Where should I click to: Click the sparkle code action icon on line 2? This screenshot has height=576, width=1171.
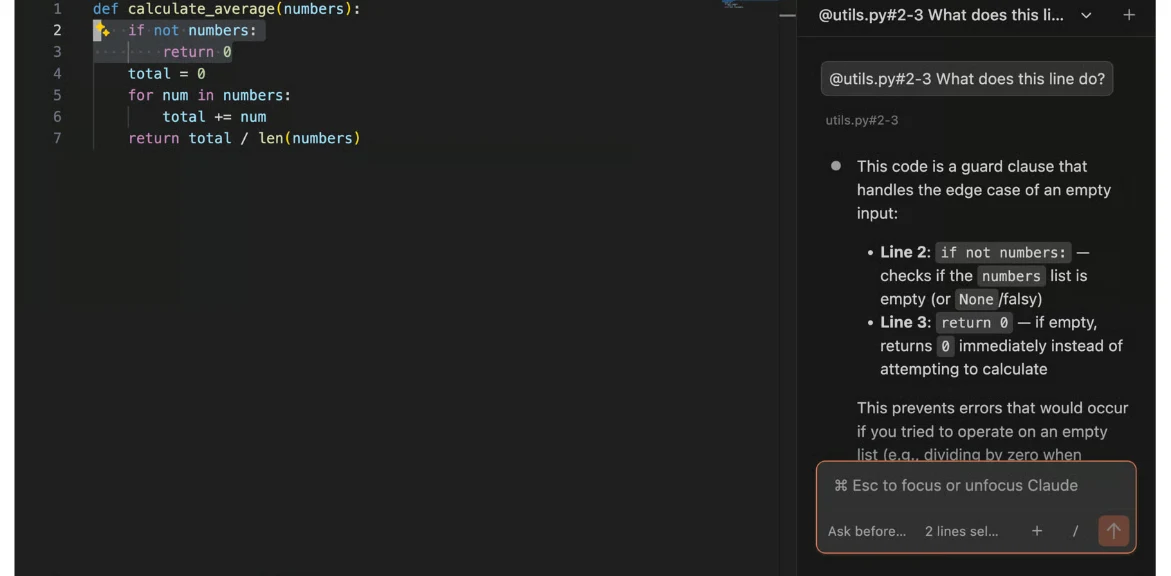coord(102,31)
